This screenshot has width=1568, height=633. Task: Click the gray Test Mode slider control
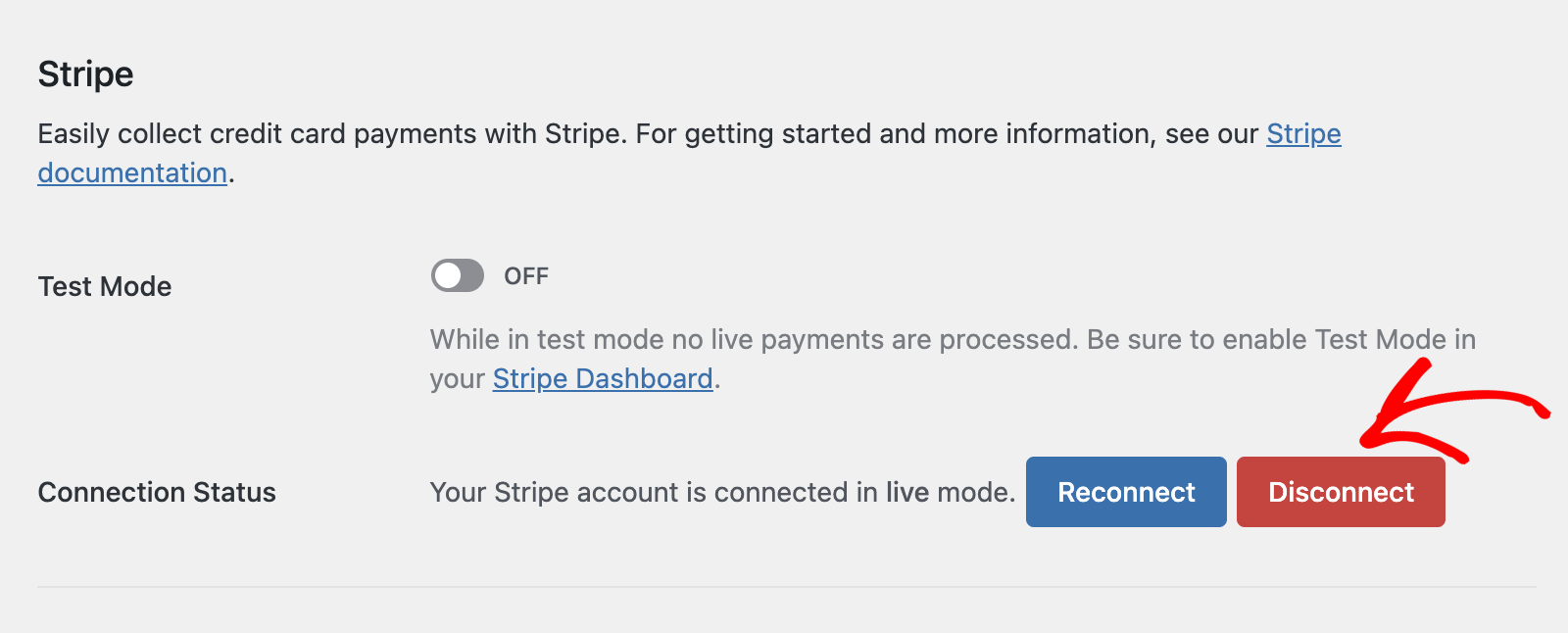457,275
